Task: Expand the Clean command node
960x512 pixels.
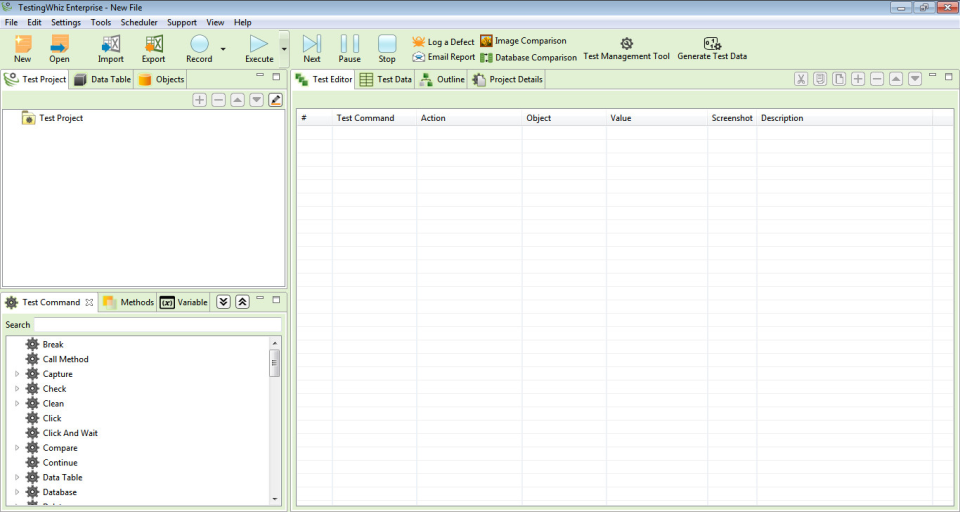Action: (x=17, y=404)
